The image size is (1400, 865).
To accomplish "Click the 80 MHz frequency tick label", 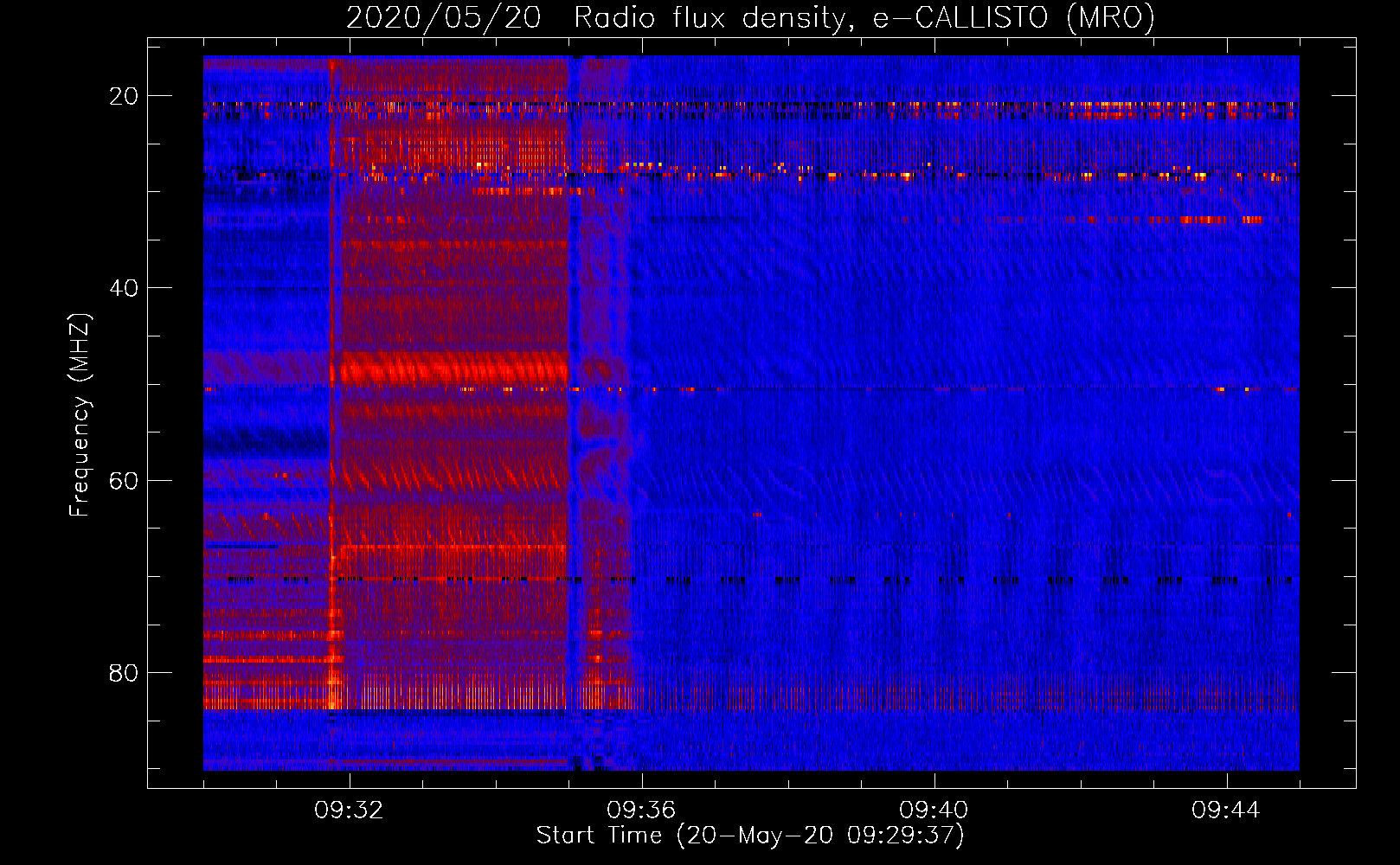I will [x=124, y=672].
